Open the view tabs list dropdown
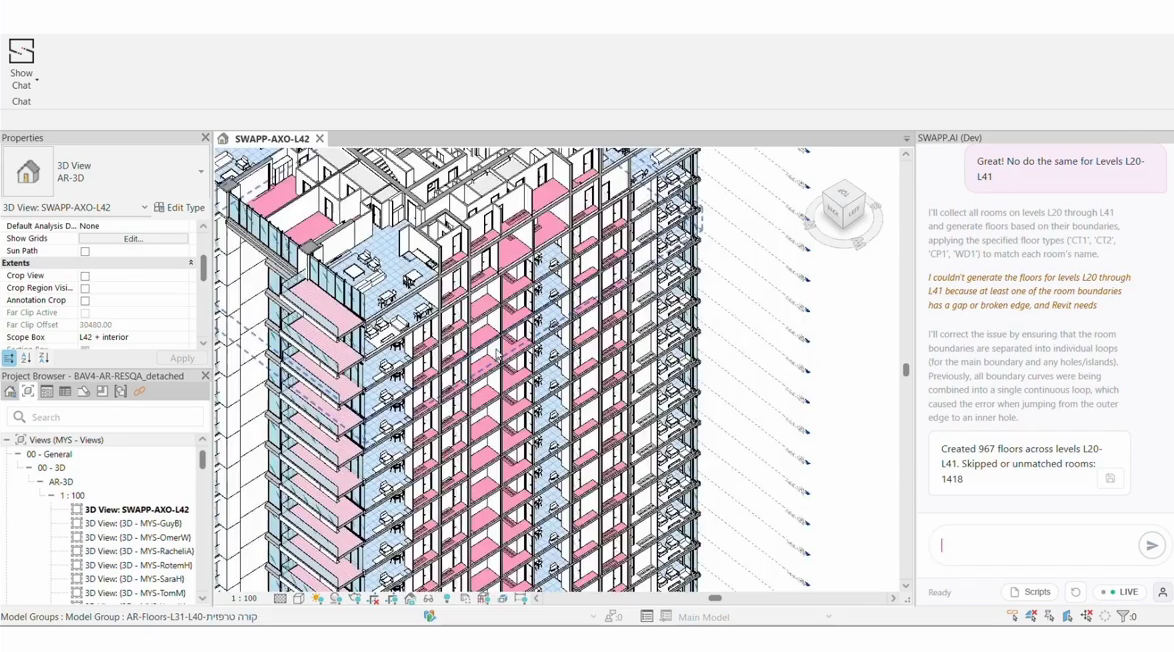The width and height of the screenshot is (1174, 652). point(906,138)
